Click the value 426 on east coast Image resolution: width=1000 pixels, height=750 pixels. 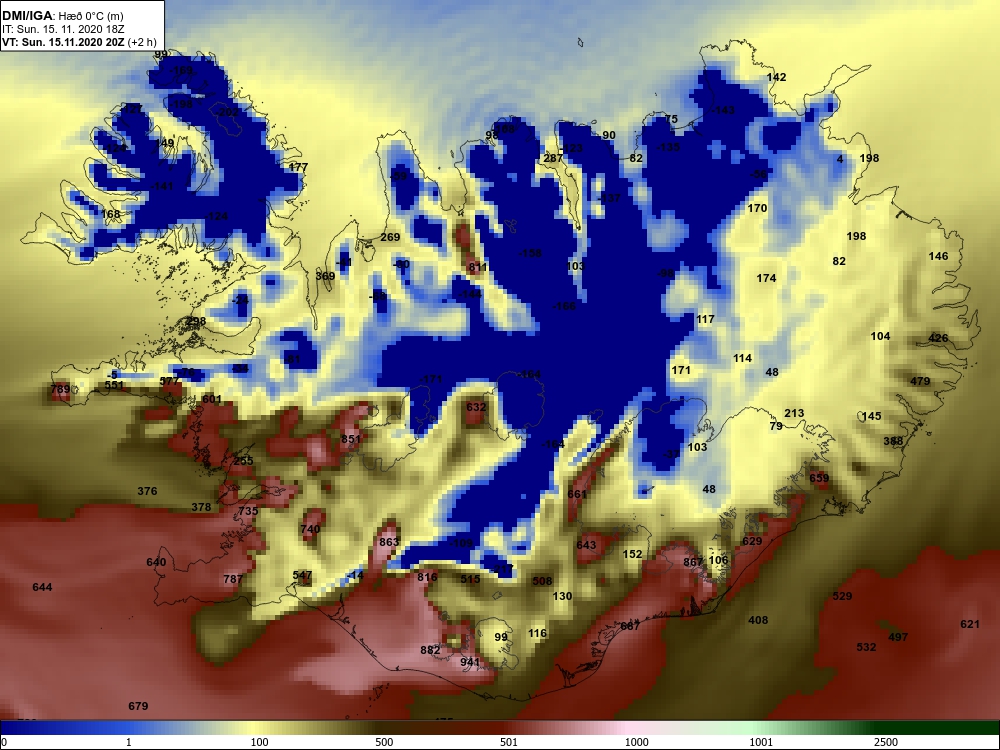(x=938, y=338)
